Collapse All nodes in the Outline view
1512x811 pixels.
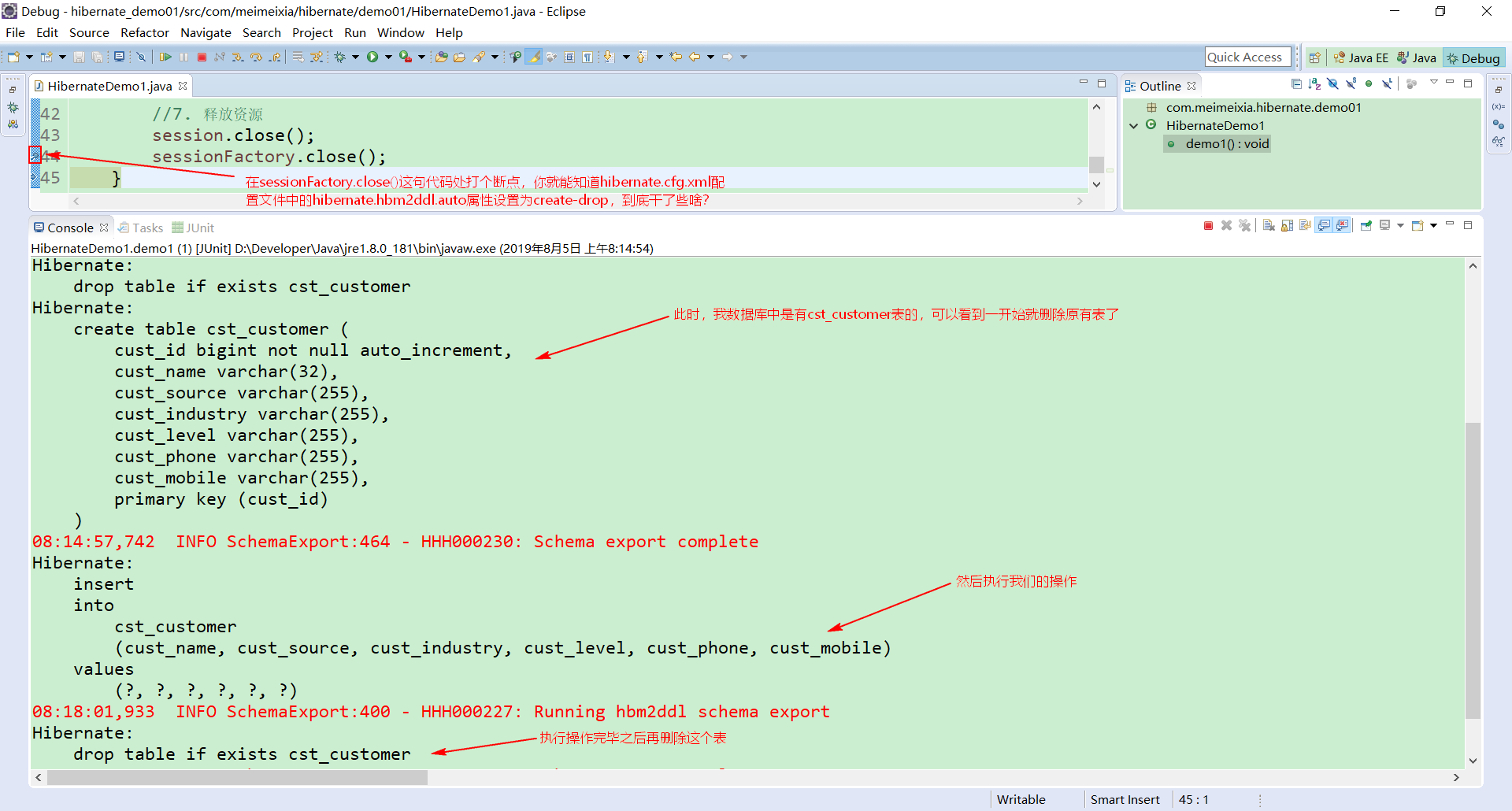(1296, 84)
